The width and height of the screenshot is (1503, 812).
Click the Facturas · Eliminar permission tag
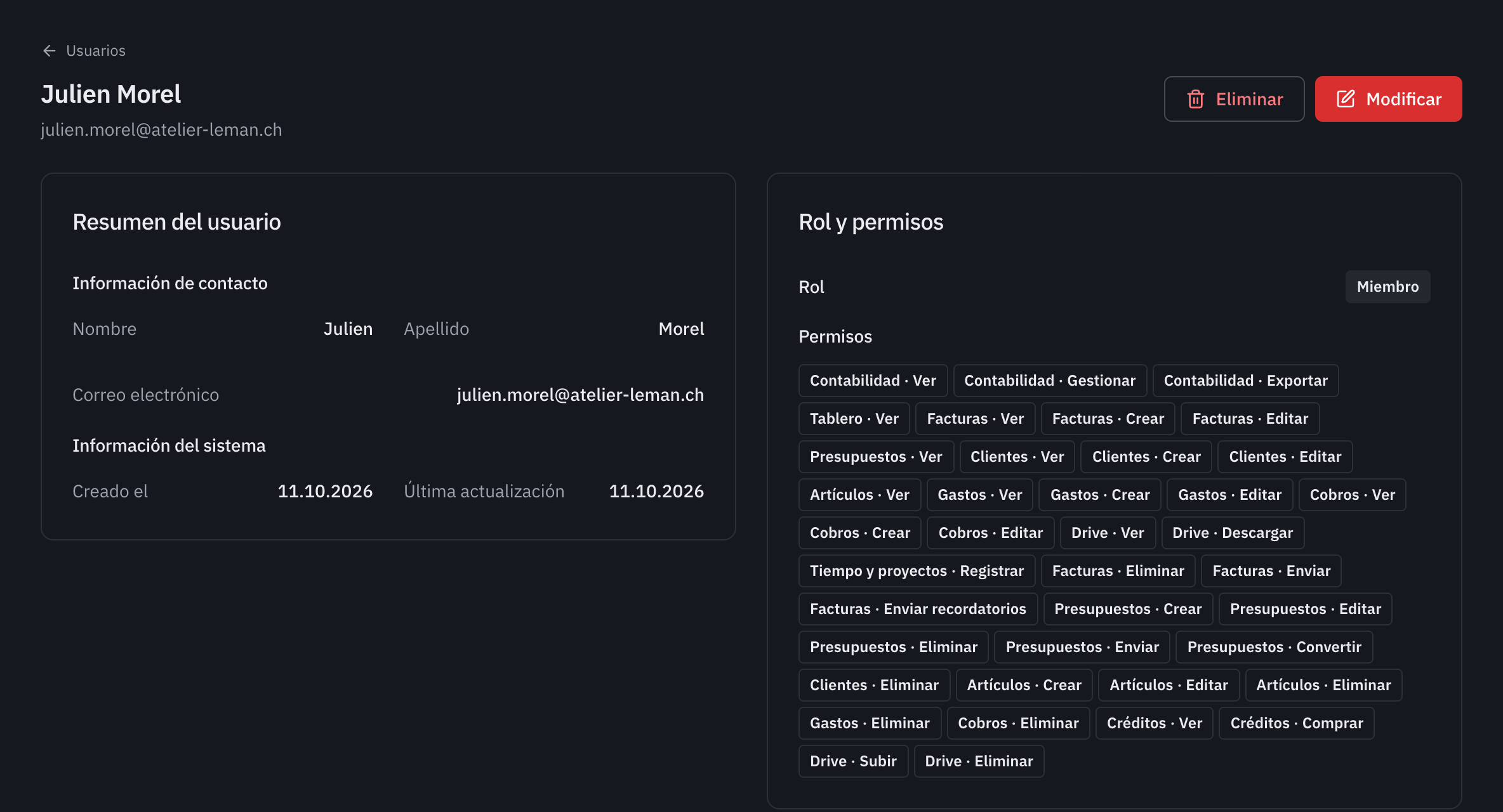pos(1118,571)
